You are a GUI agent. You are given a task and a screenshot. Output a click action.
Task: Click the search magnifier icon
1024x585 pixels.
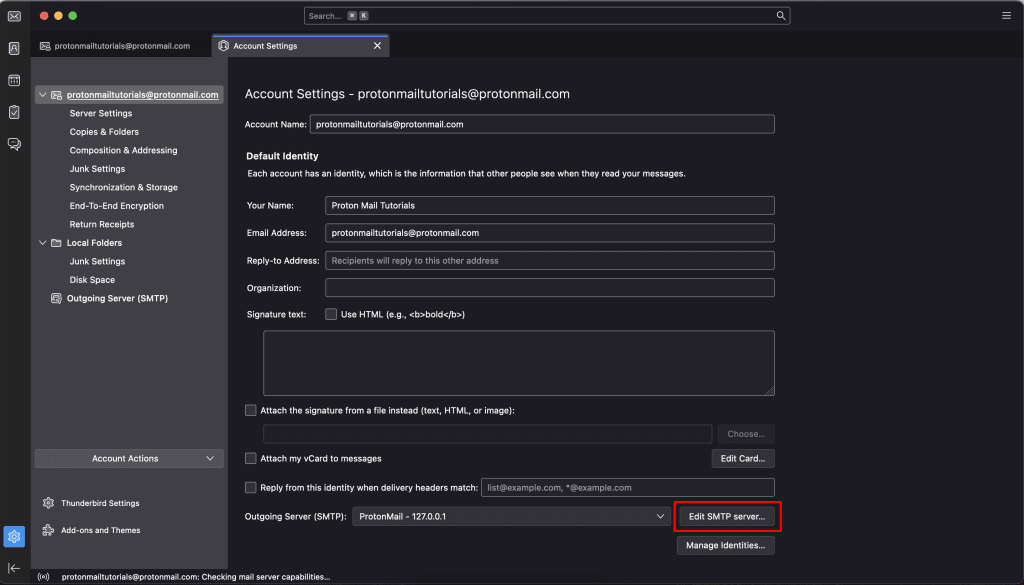tap(780, 16)
